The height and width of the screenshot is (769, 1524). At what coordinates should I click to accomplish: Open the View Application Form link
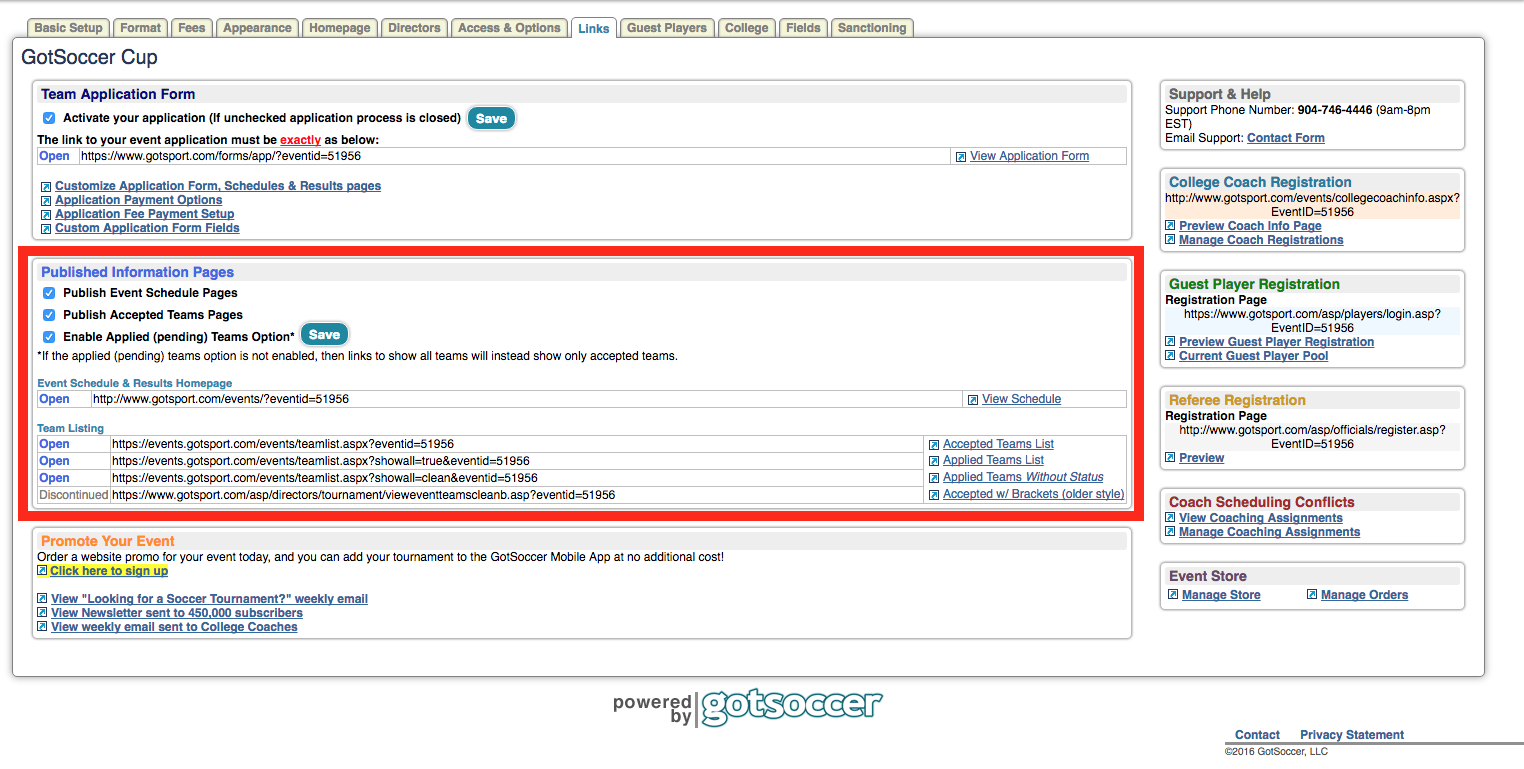(1029, 156)
